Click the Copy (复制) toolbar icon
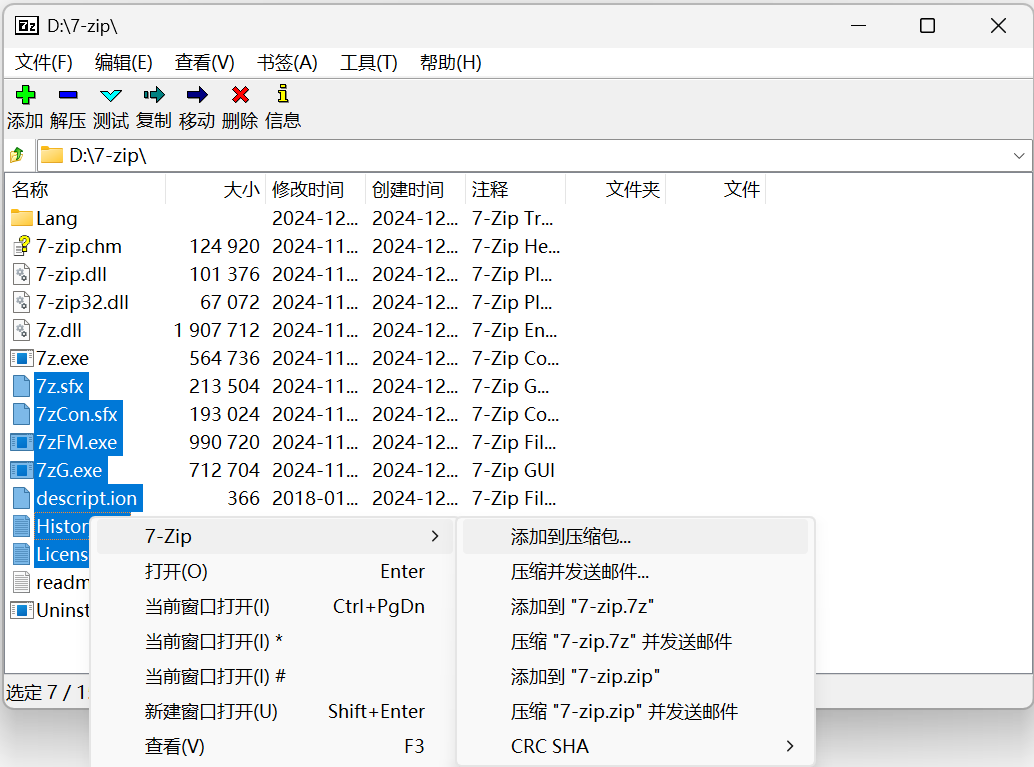 [x=154, y=95]
